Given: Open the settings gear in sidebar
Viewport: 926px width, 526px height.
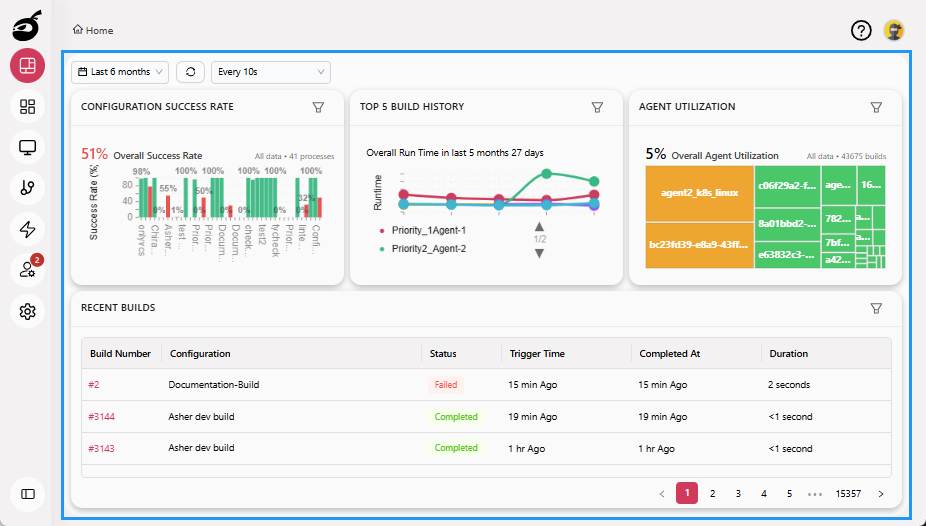Looking at the screenshot, I should click(x=27, y=312).
